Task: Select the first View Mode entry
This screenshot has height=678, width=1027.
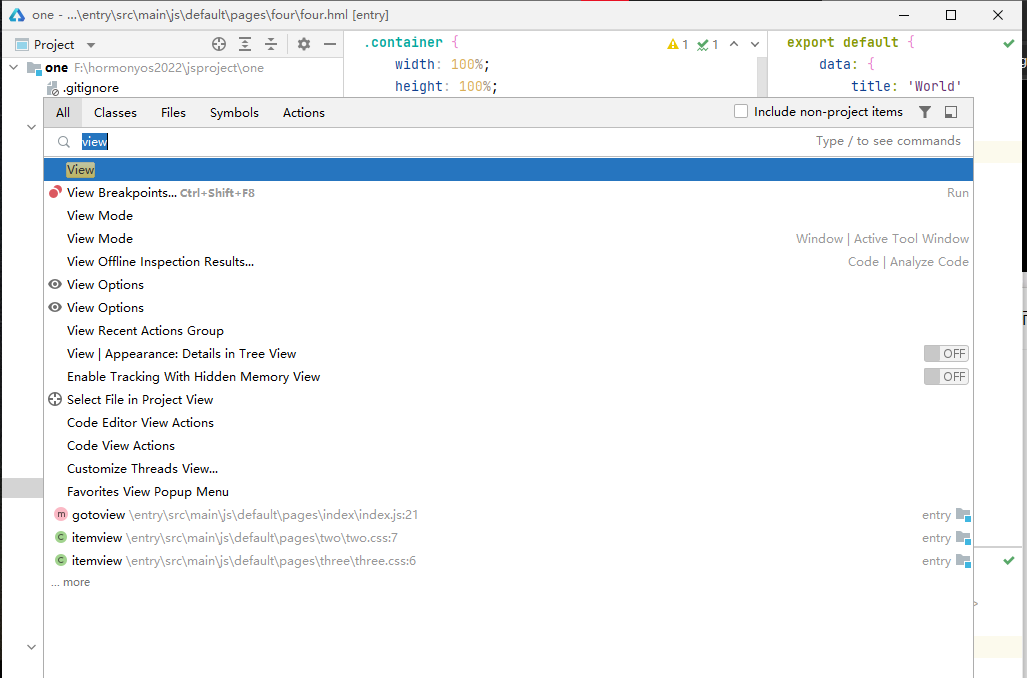Action: pos(508,216)
